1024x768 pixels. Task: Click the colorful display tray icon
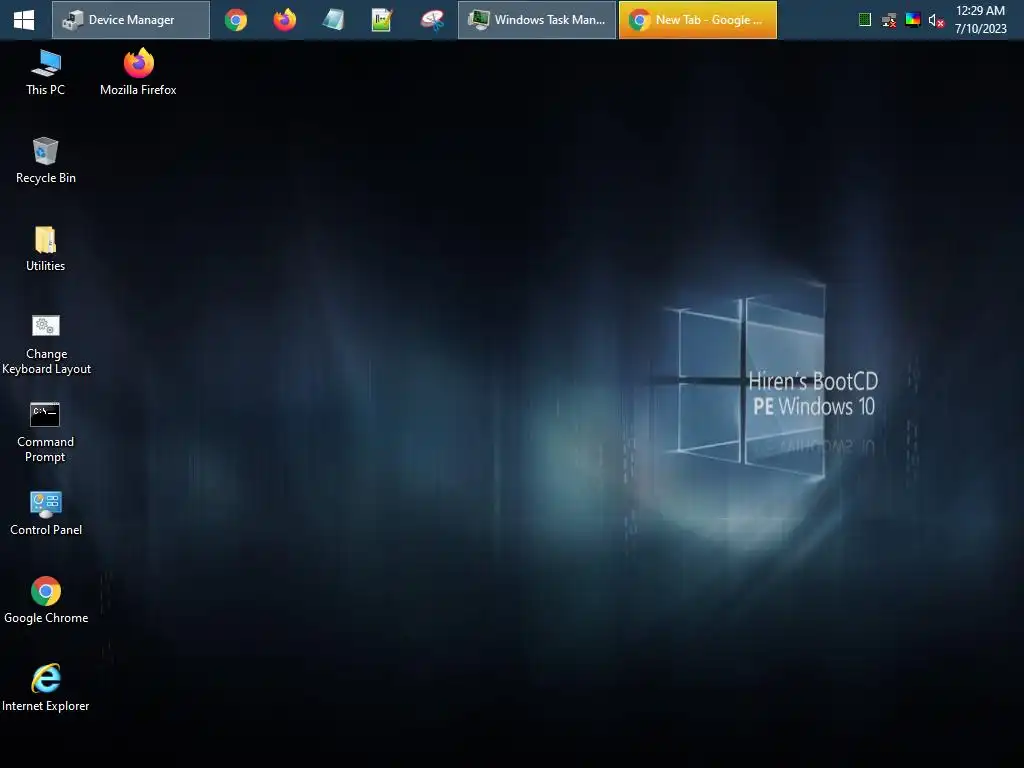click(913, 20)
